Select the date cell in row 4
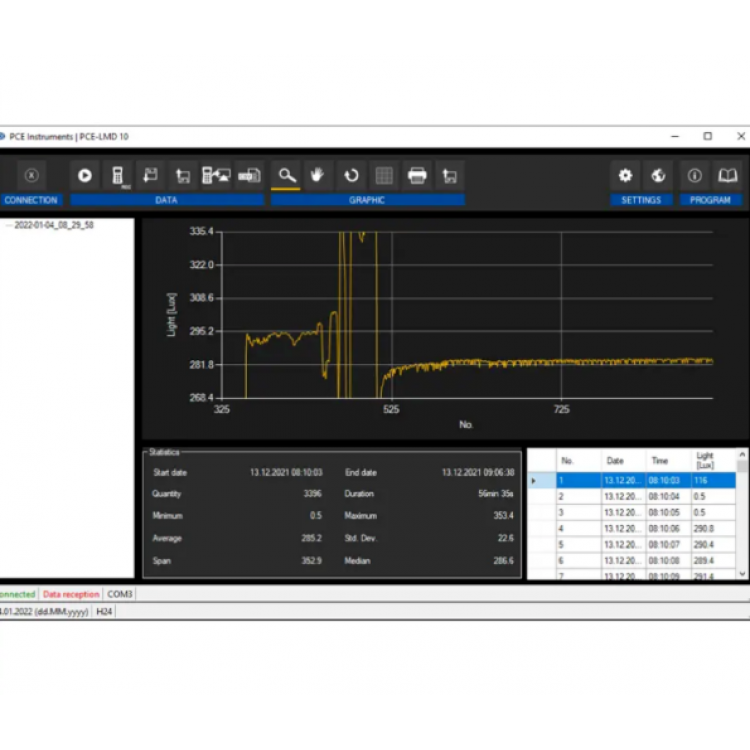This screenshot has width=750, height=750. coord(623,529)
